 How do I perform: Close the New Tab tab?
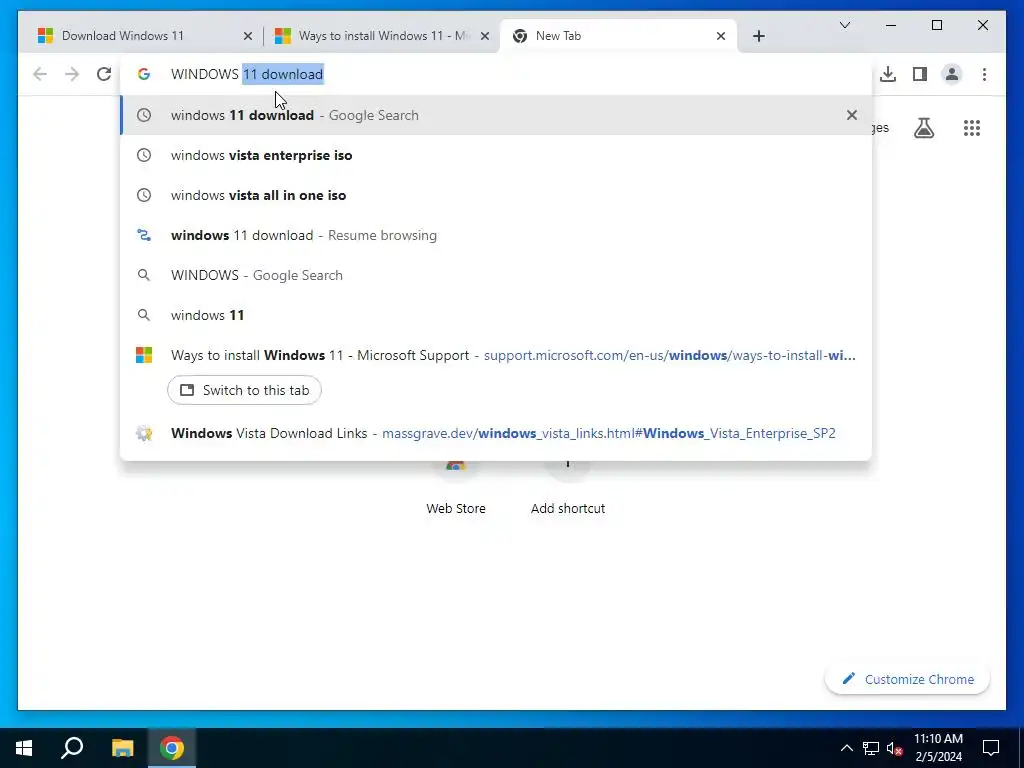pyautogui.click(x=721, y=36)
